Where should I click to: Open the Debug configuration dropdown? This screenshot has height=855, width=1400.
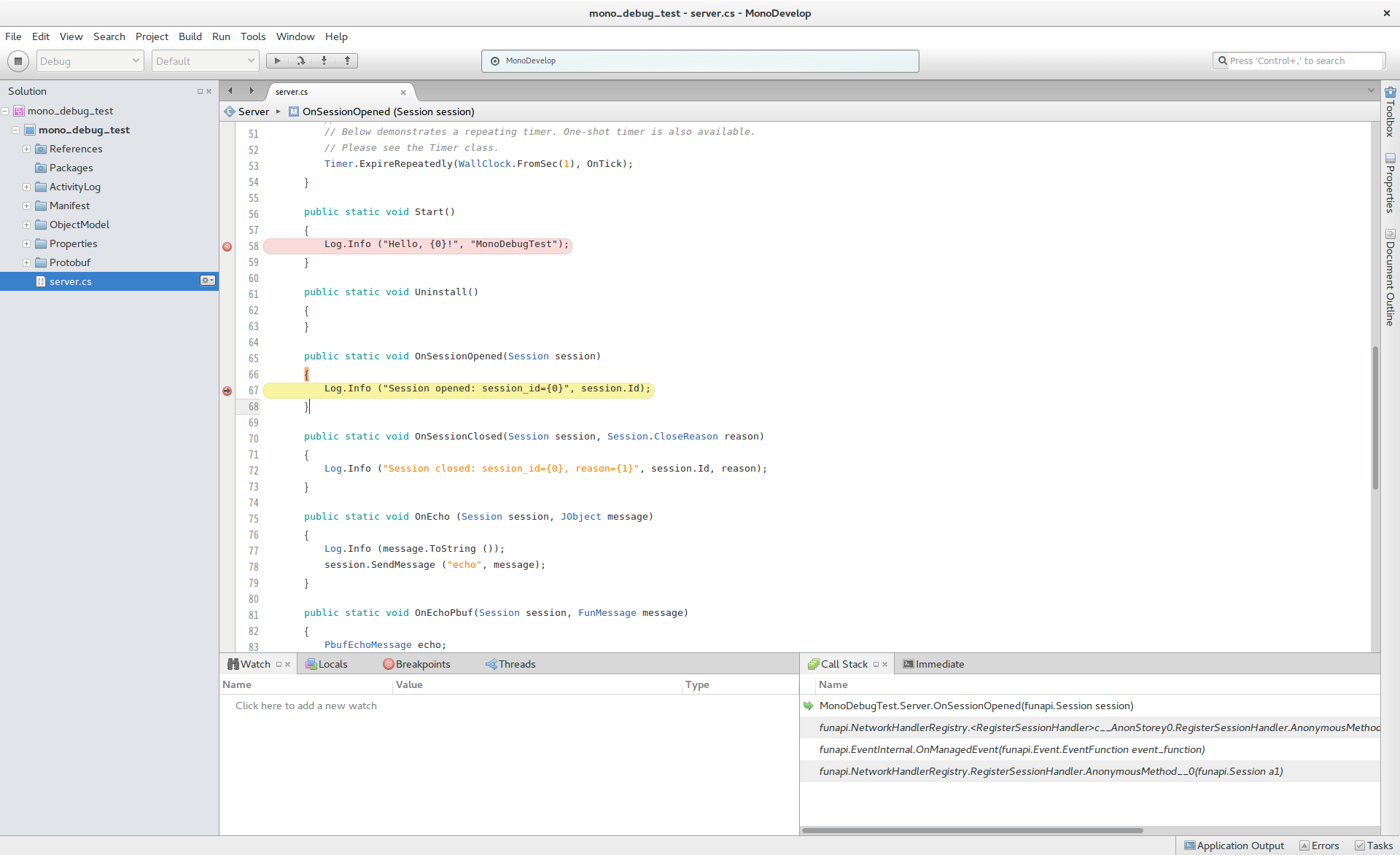(90, 61)
